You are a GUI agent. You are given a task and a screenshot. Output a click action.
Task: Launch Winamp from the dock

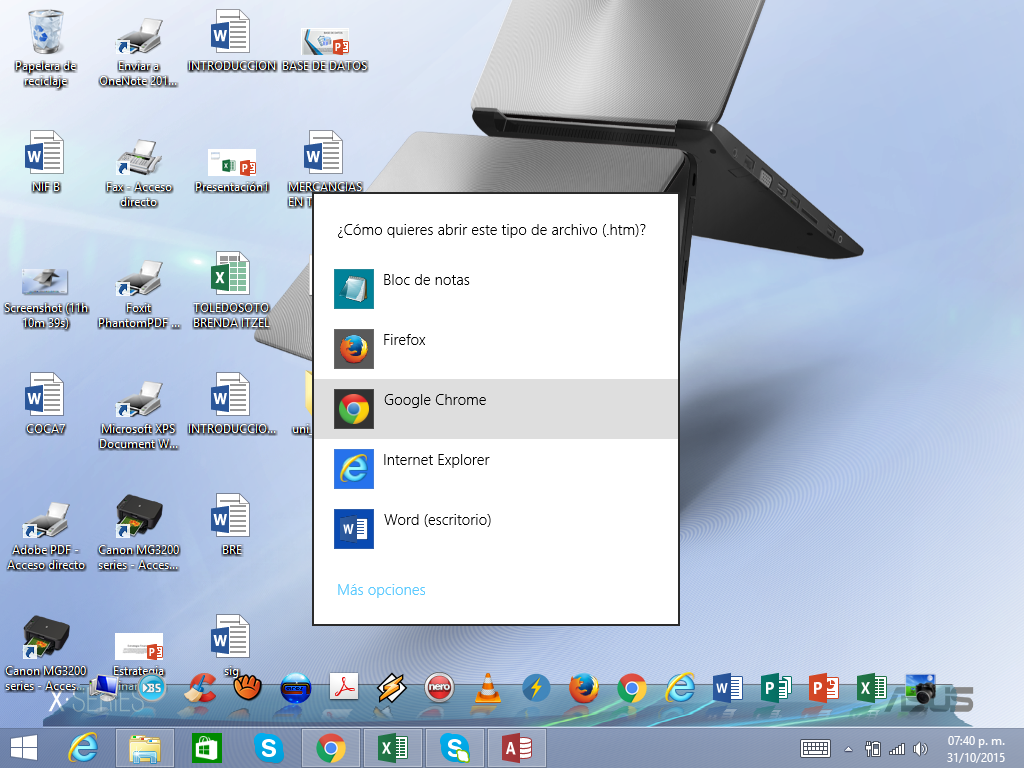pyautogui.click(x=391, y=688)
